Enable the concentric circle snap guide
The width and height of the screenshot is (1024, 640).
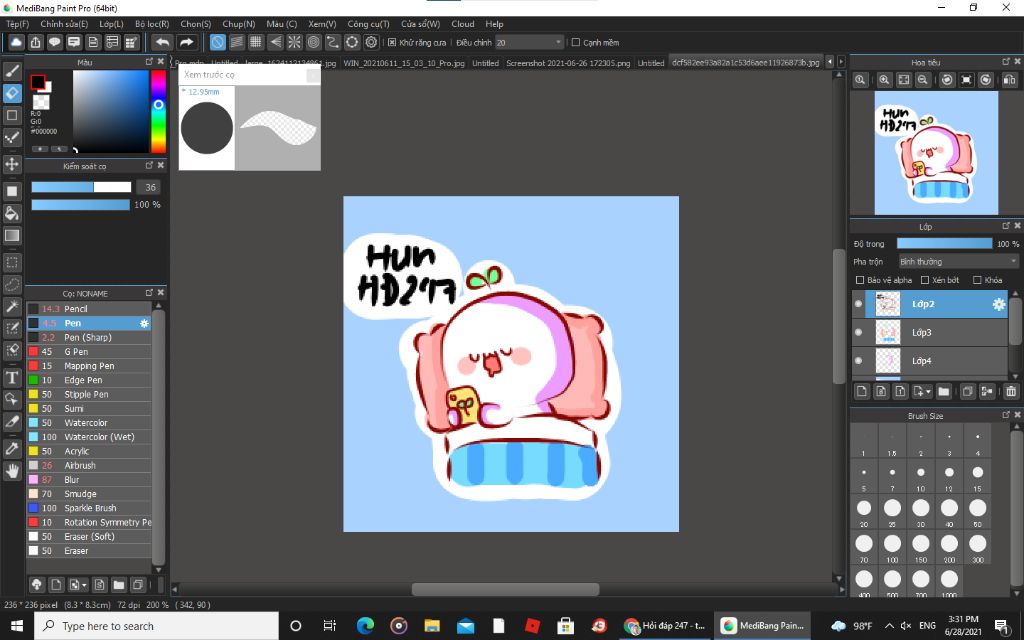[313, 42]
